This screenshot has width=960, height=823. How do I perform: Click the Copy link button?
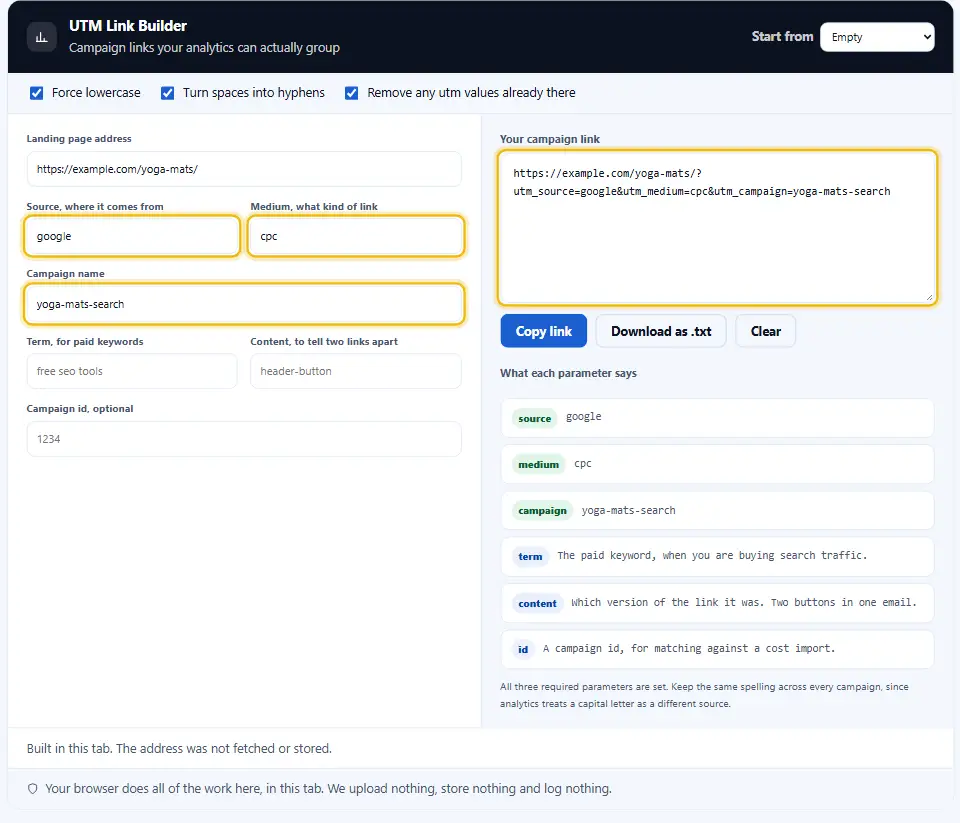[x=544, y=331]
